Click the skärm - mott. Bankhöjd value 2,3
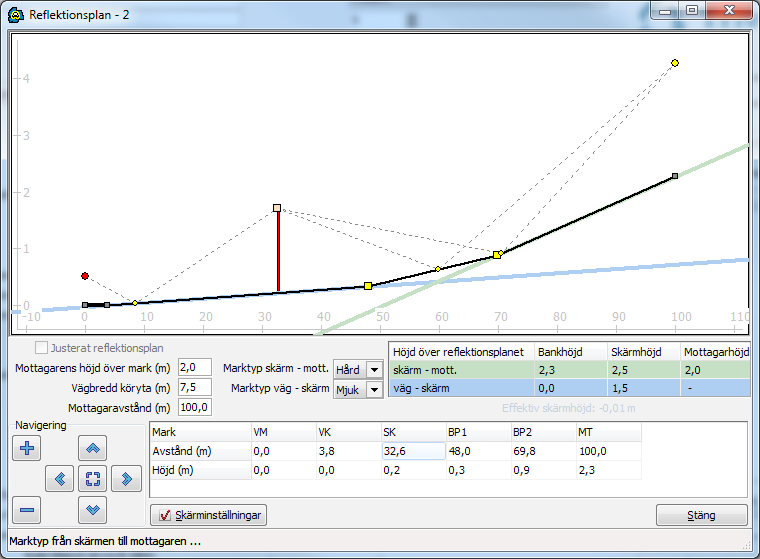 tap(570, 370)
